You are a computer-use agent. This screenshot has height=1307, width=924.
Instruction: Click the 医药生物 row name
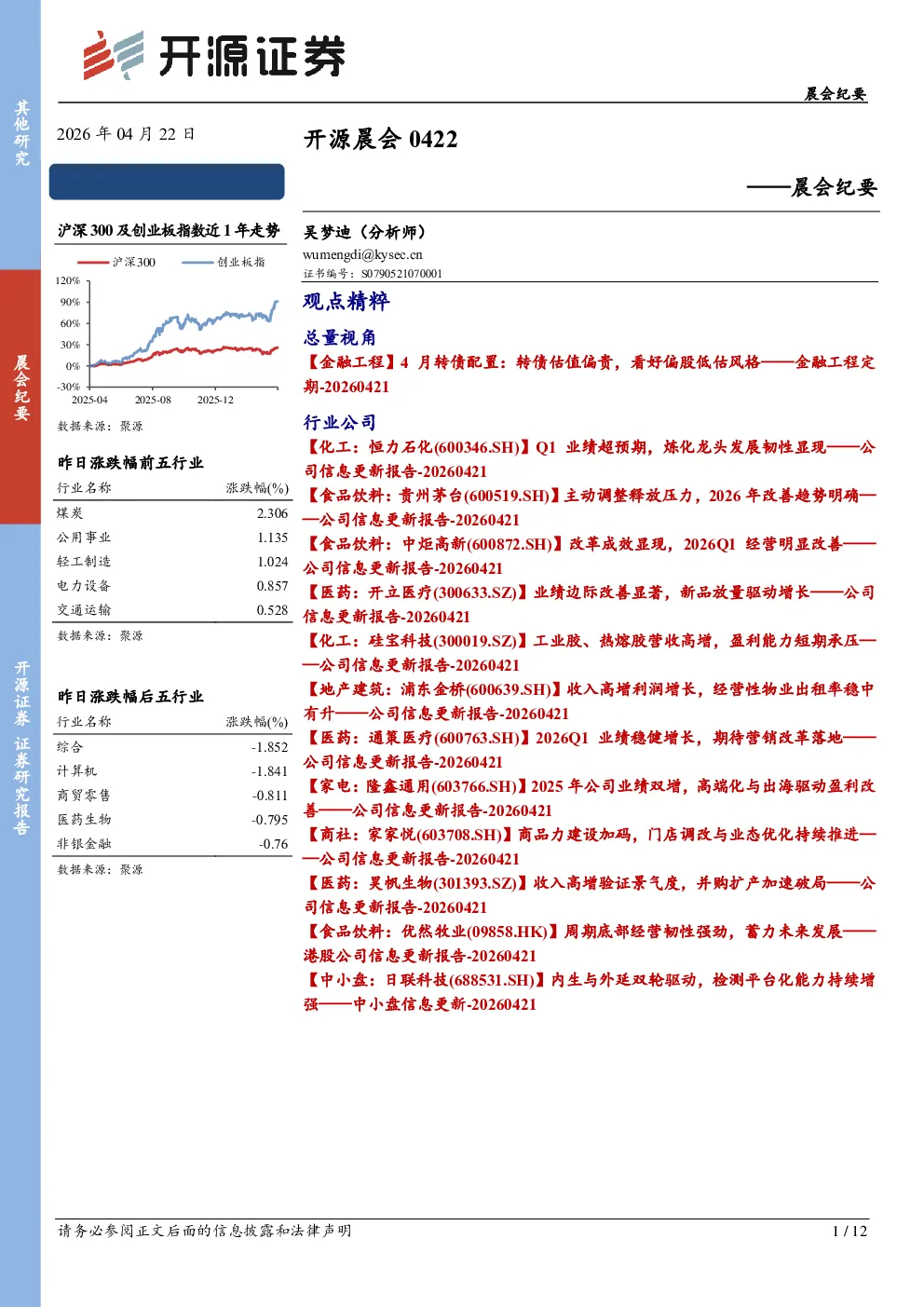coord(84,820)
